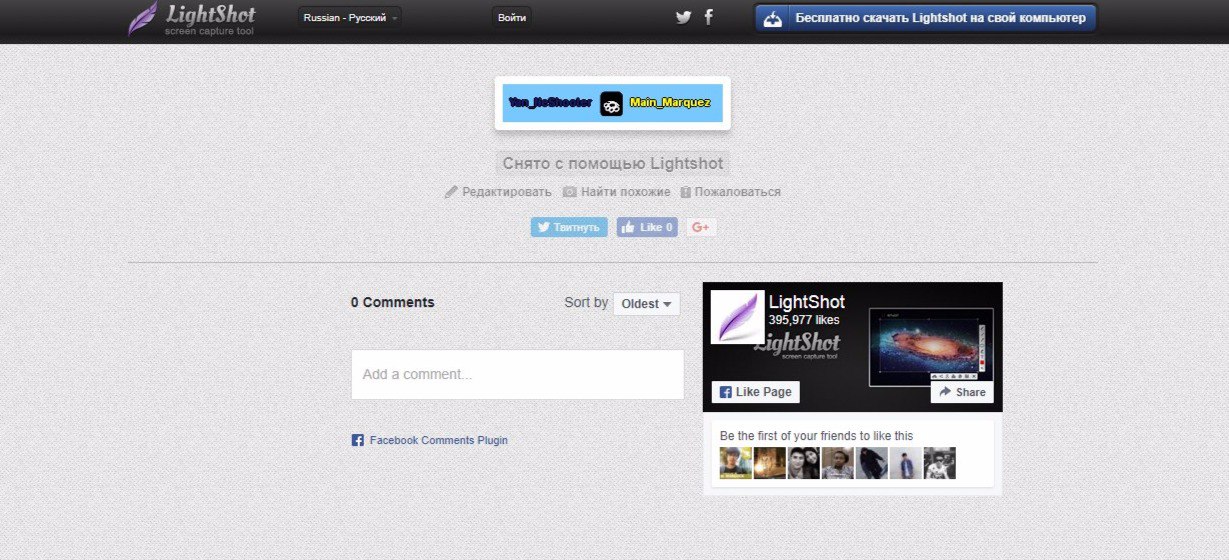
Task: Click Найти похожие link
Action: [625, 192]
